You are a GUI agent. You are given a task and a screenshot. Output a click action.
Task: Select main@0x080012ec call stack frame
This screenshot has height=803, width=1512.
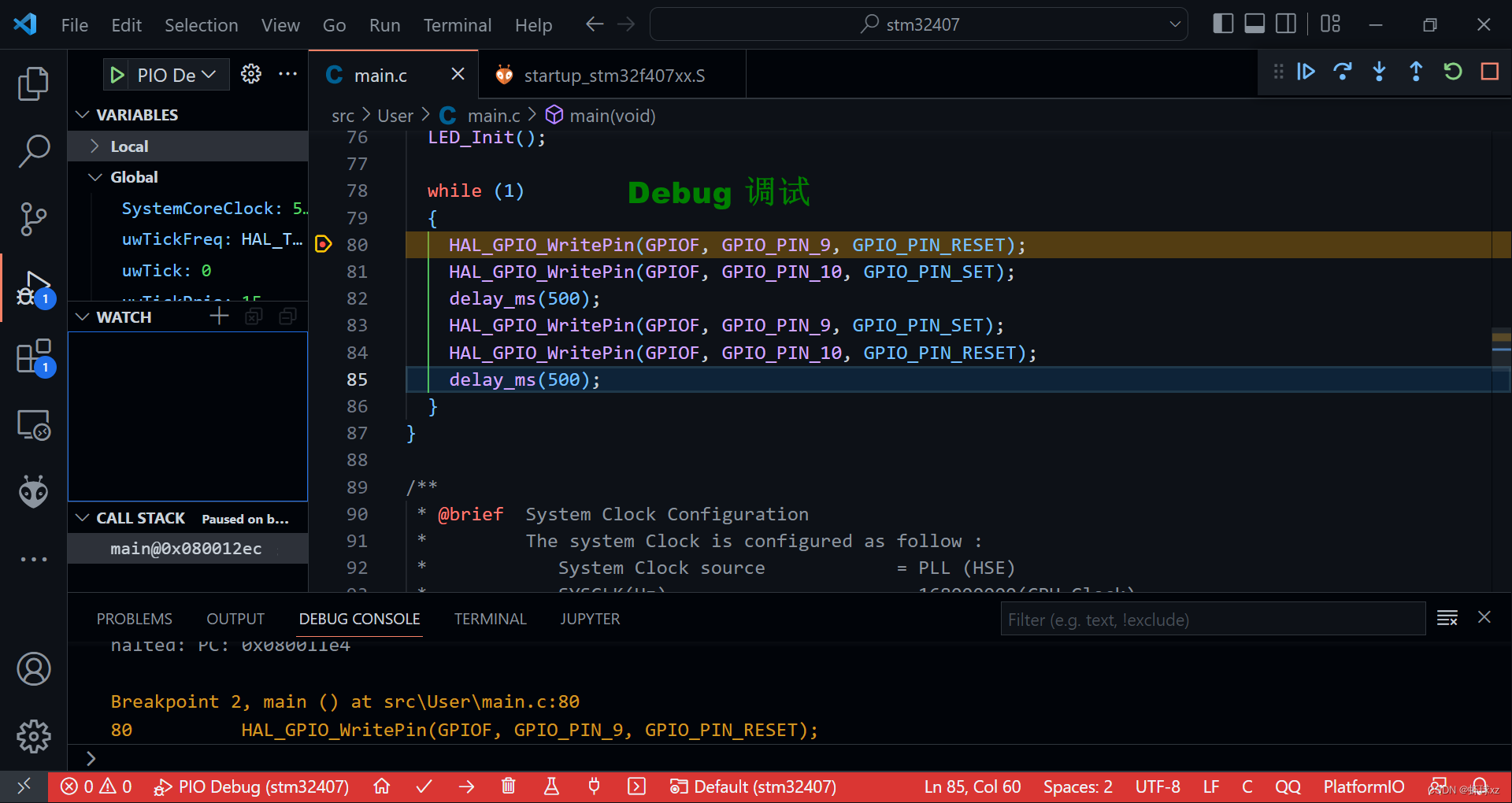point(188,549)
